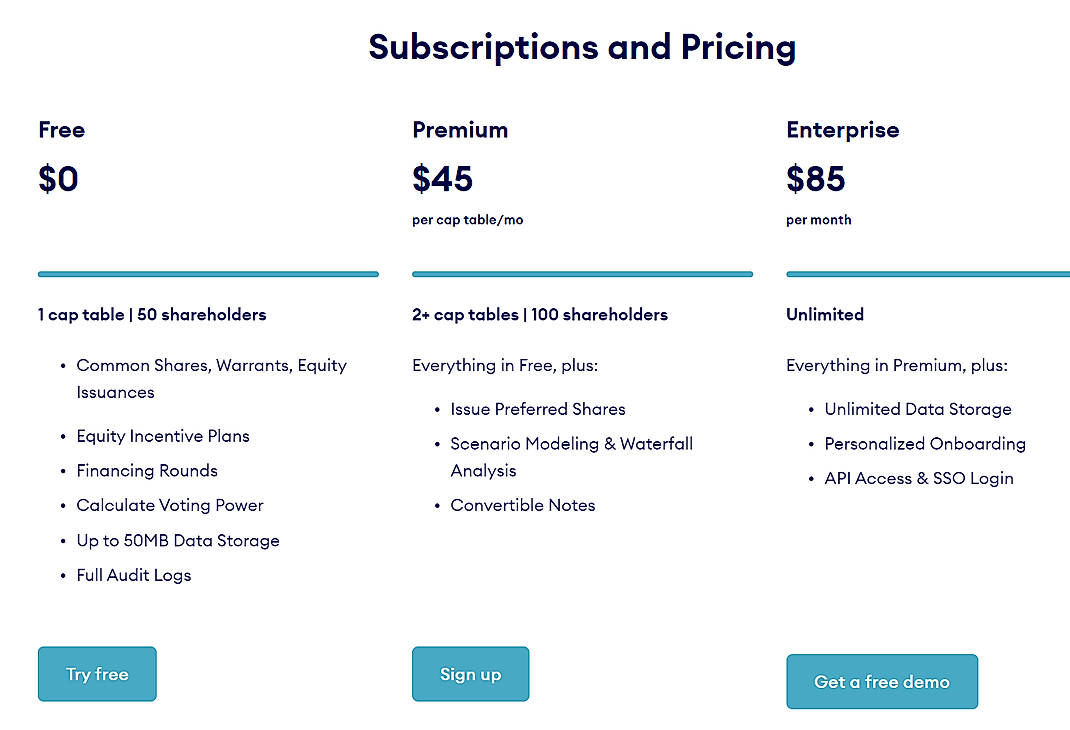The image size is (1070, 730).
Task: Click the $85 price label
Action: pyautogui.click(x=816, y=180)
